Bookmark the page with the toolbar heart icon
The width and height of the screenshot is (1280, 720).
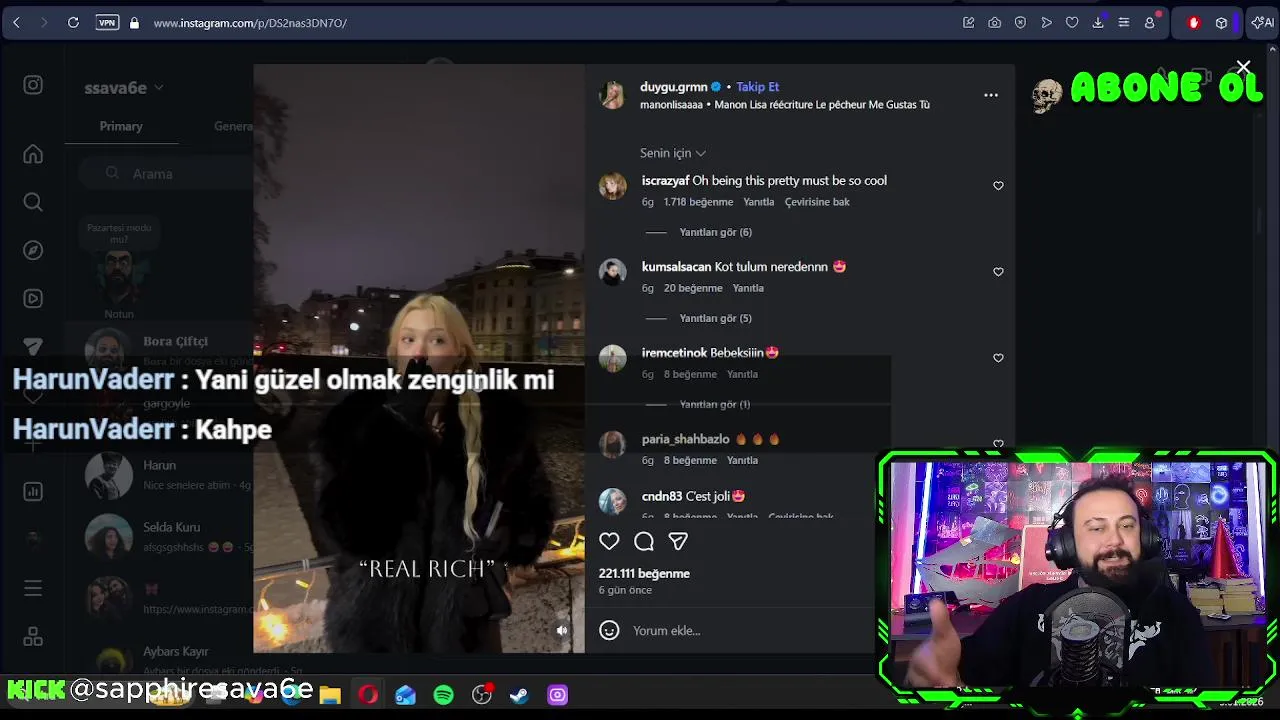point(1072,22)
